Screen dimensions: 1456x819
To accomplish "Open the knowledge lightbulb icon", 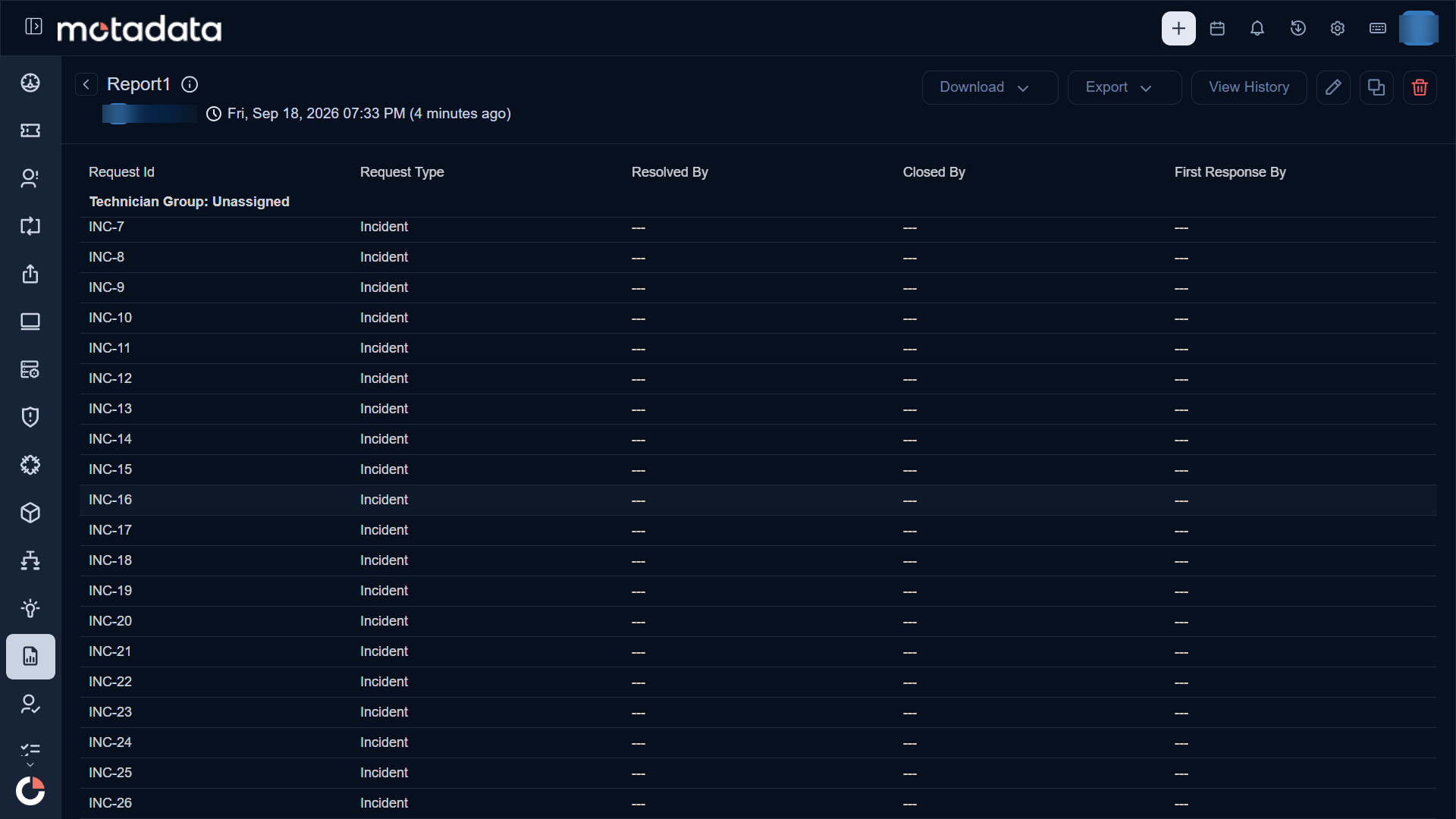I will pyautogui.click(x=30, y=608).
